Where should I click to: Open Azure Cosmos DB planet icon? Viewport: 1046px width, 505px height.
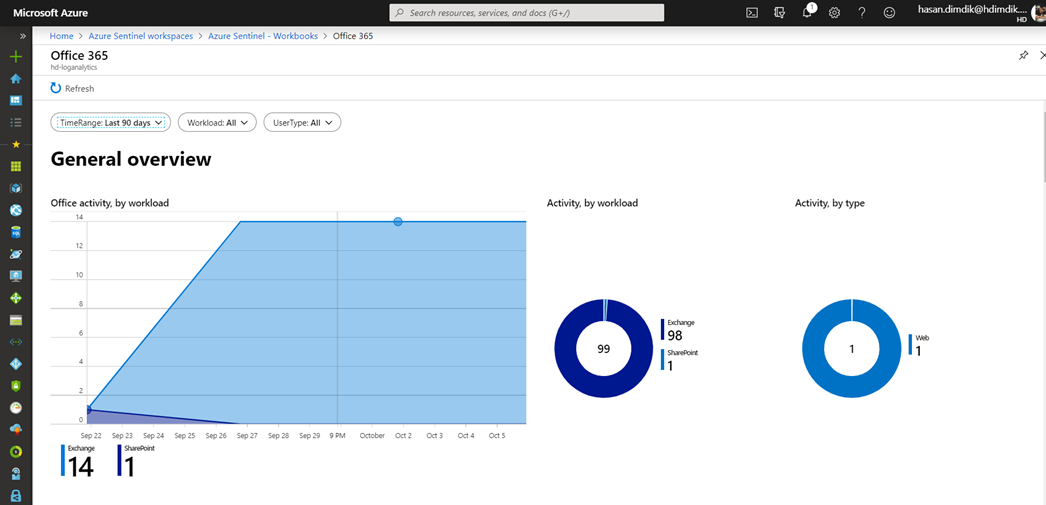click(16, 254)
